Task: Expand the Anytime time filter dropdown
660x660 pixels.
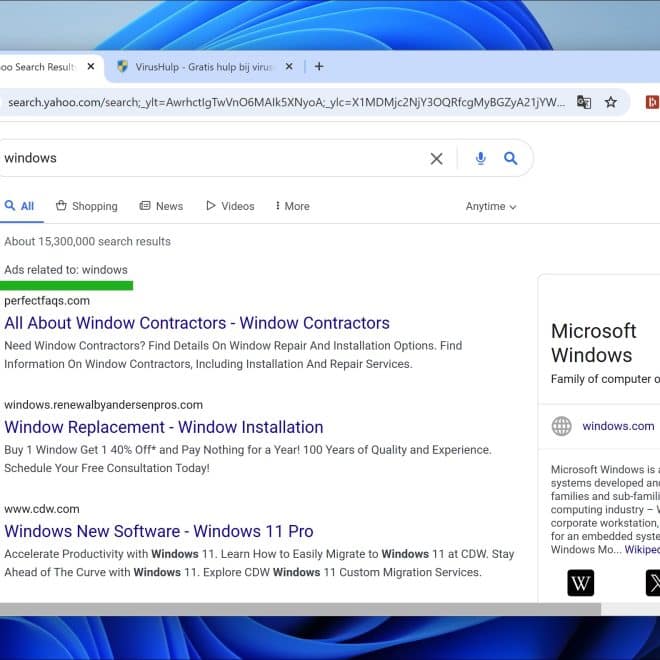Action: point(491,206)
